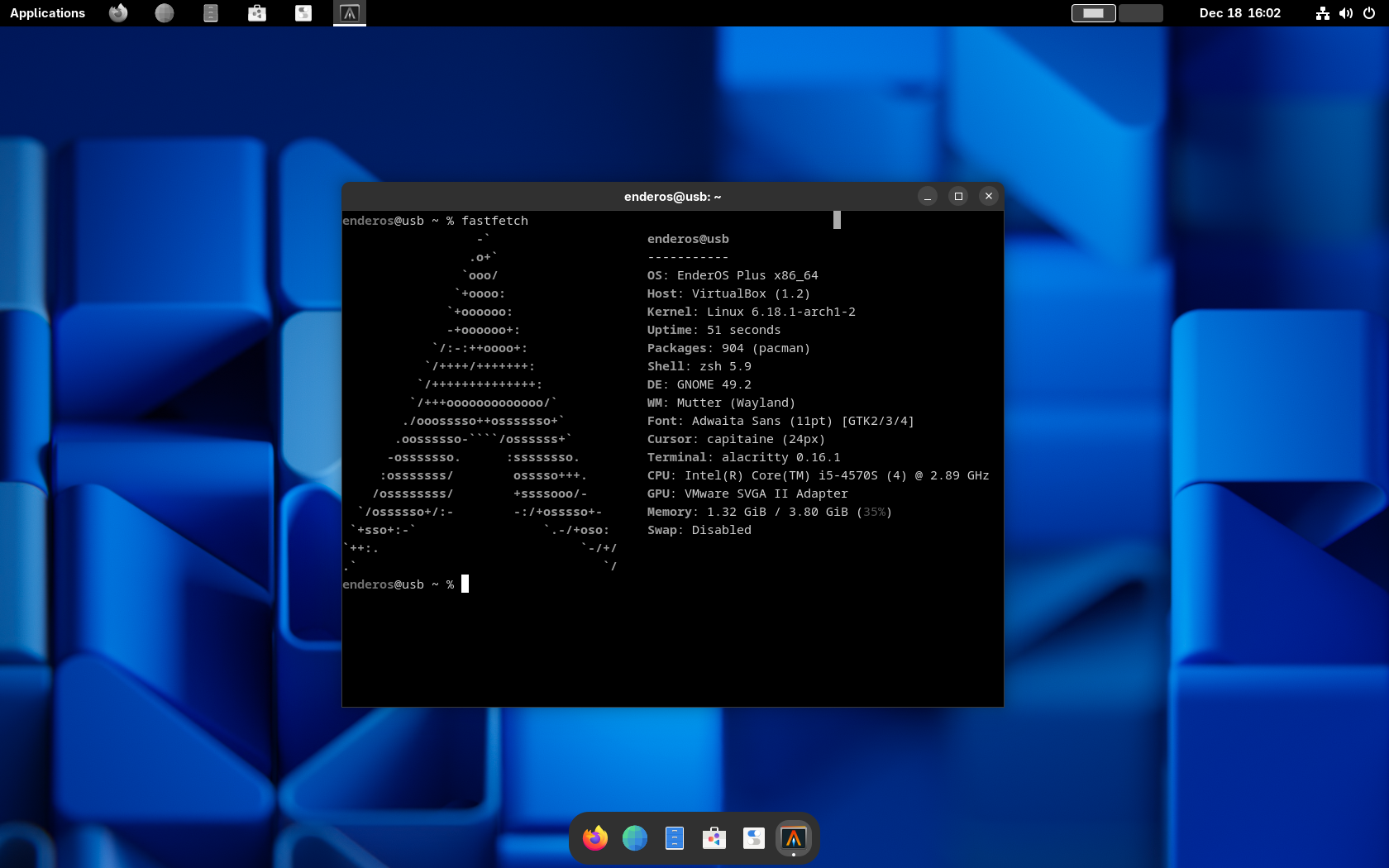This screenshot has height=868, width=1389.
Task: Minimize the enderos@usb terminal window
Action: (928, 196)
